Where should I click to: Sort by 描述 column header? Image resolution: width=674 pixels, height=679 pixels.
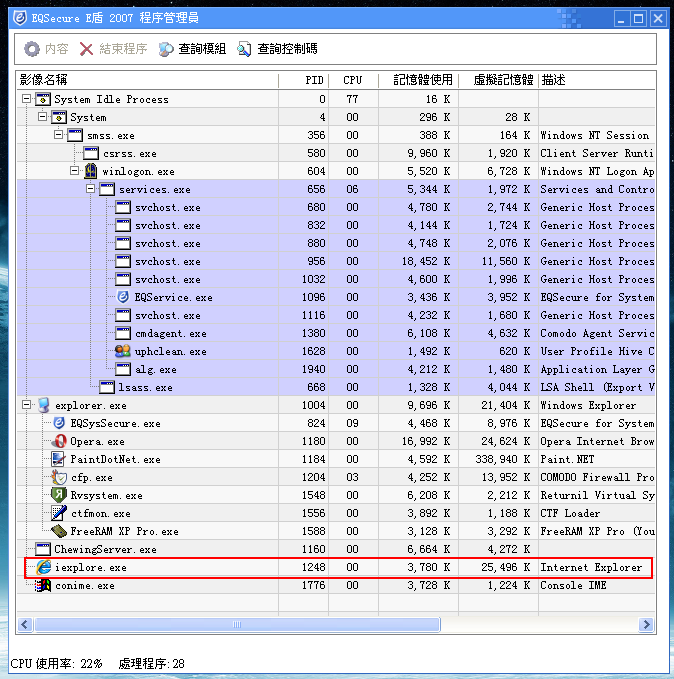click(x=597, y=80)
